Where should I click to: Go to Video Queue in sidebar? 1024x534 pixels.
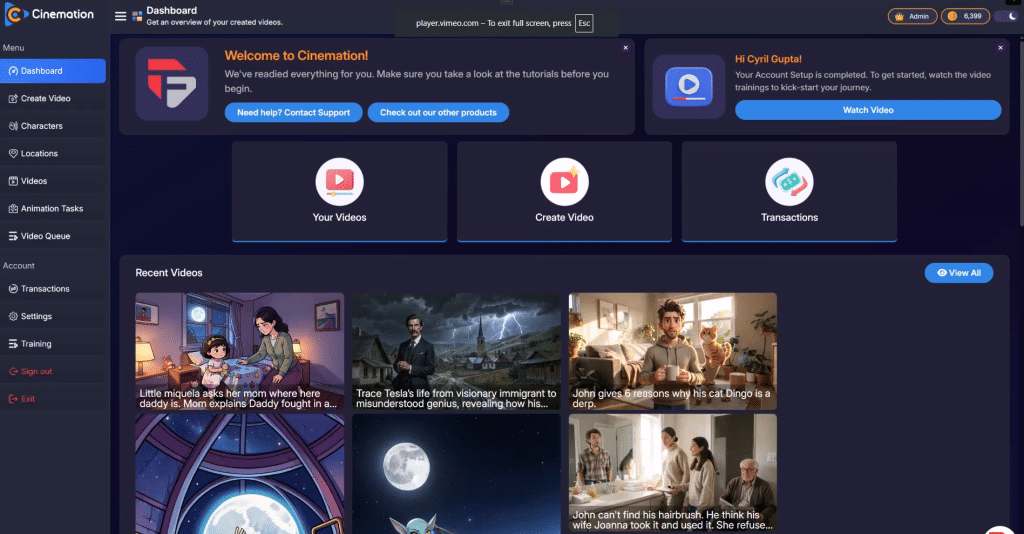45,236
